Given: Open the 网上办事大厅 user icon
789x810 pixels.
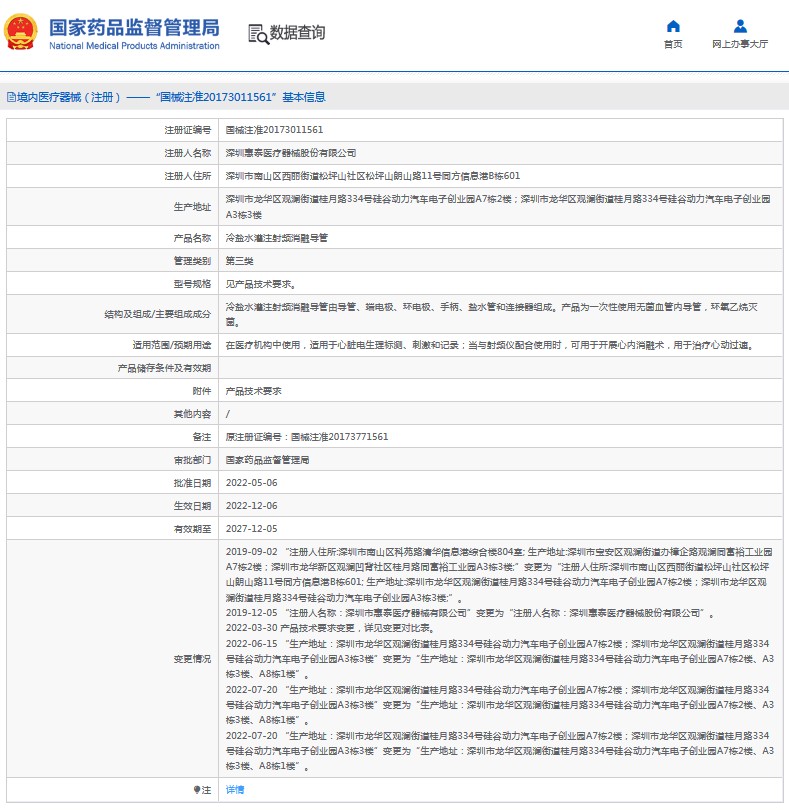Looking at the screenshot, I should tap(740, 26).
